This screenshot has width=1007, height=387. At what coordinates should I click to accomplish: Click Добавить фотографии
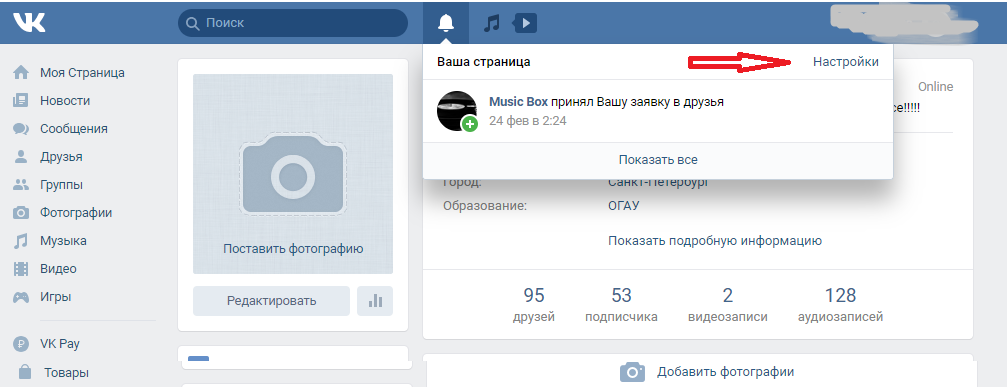coord(725,372)
